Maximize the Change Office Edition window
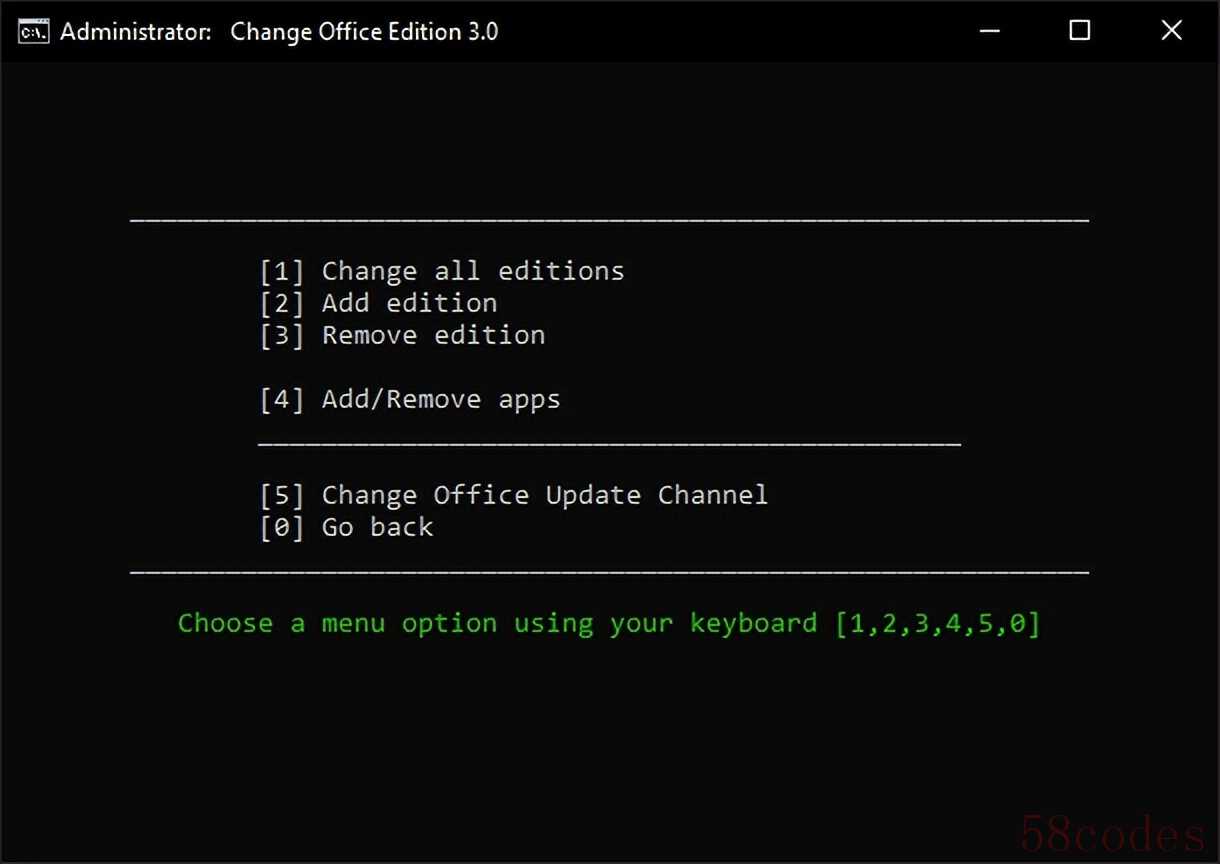Screen dimensions: 1220x864 (x=1079, y=31)
